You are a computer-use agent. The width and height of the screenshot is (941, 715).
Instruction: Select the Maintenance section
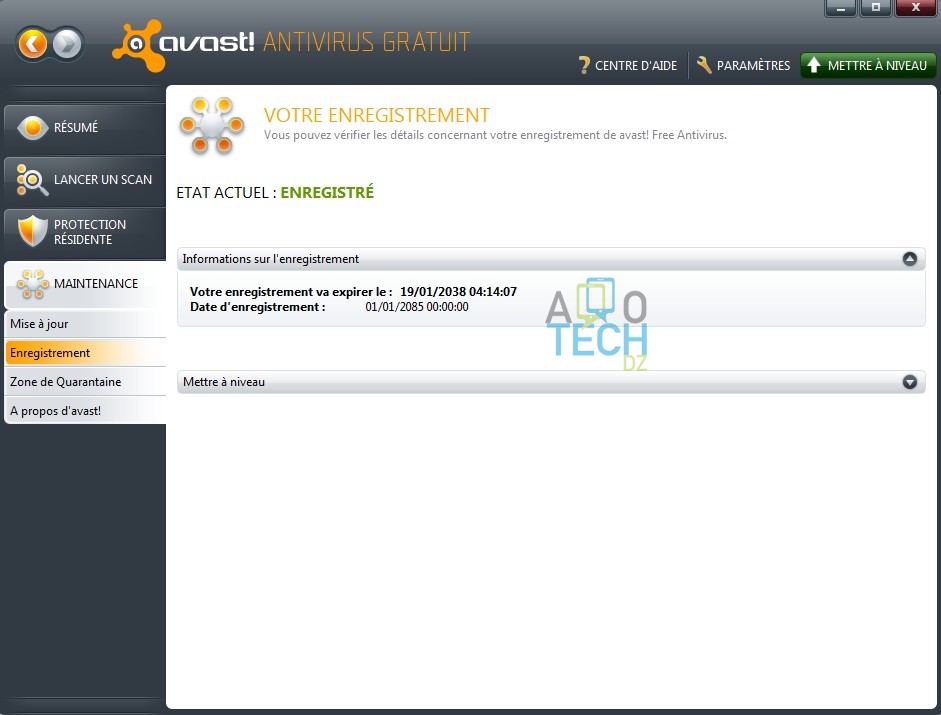point(85,284)
